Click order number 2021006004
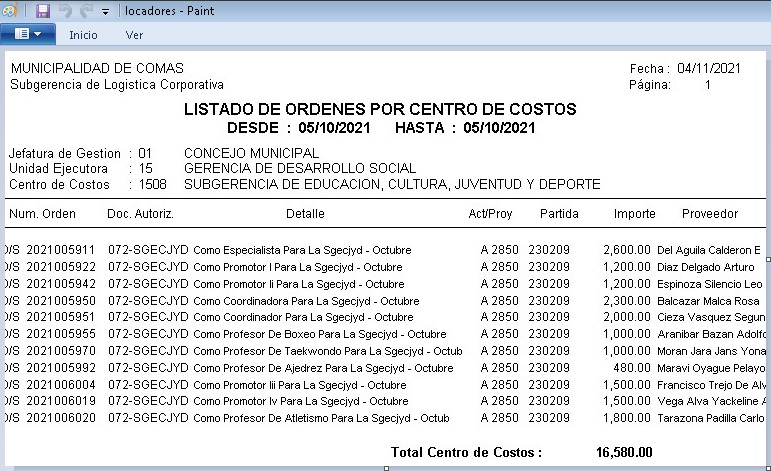 60,384
